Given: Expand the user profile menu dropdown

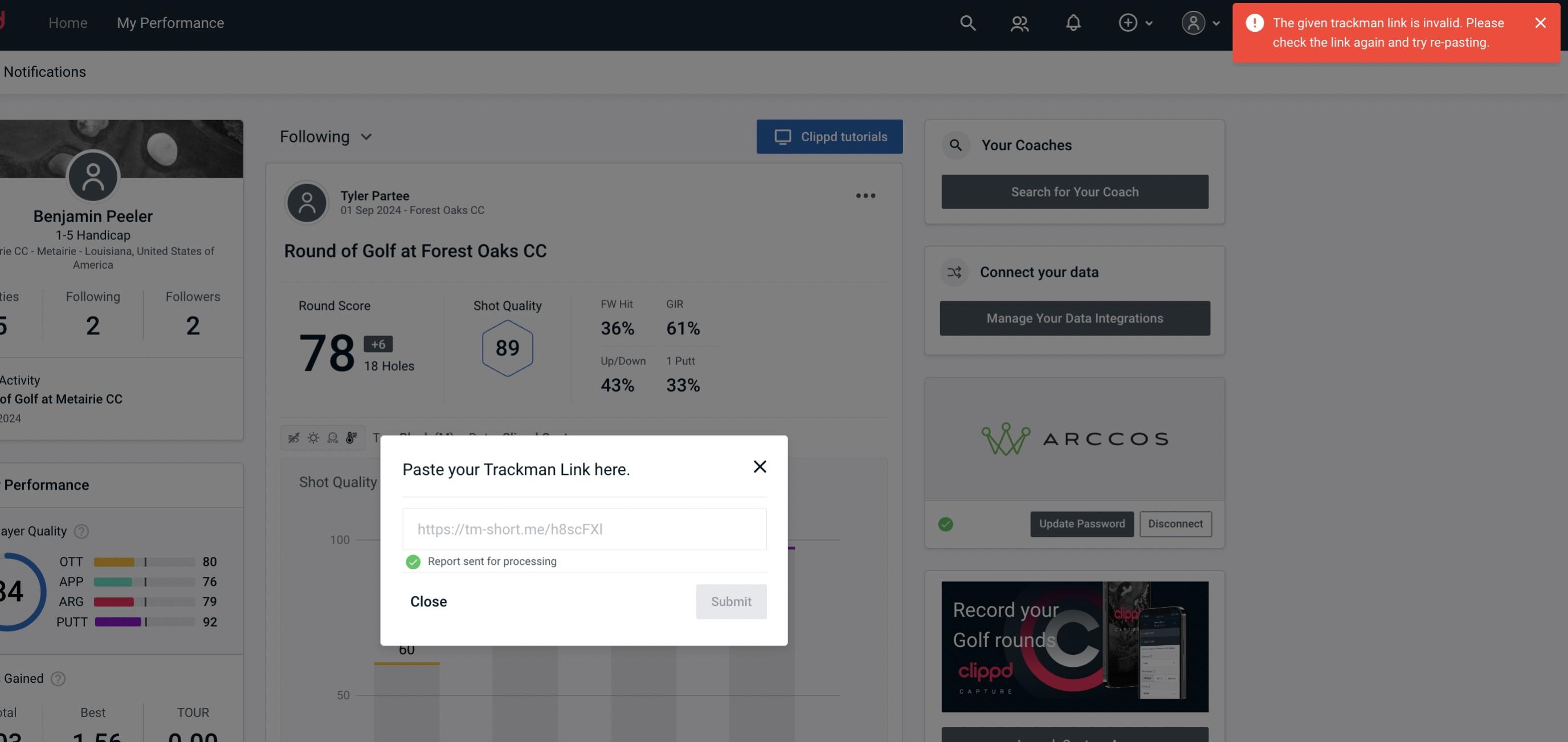Looking at the screenshot, I should pos(1199,22).
